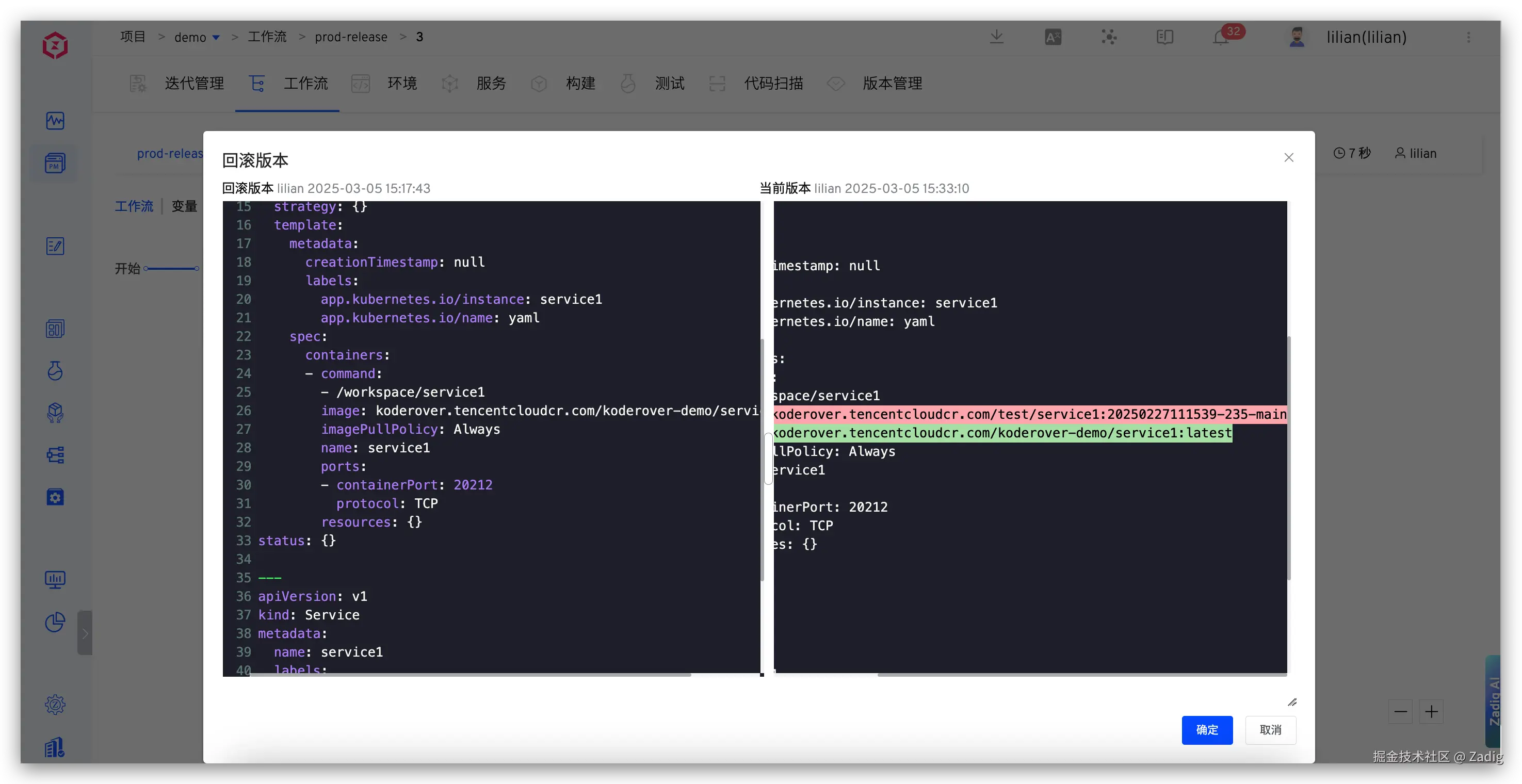Image resolution: width=1522 pixels, height=784 pixels.
Task: Open the user menu three-dot icon
Action: click(1468, 37)
